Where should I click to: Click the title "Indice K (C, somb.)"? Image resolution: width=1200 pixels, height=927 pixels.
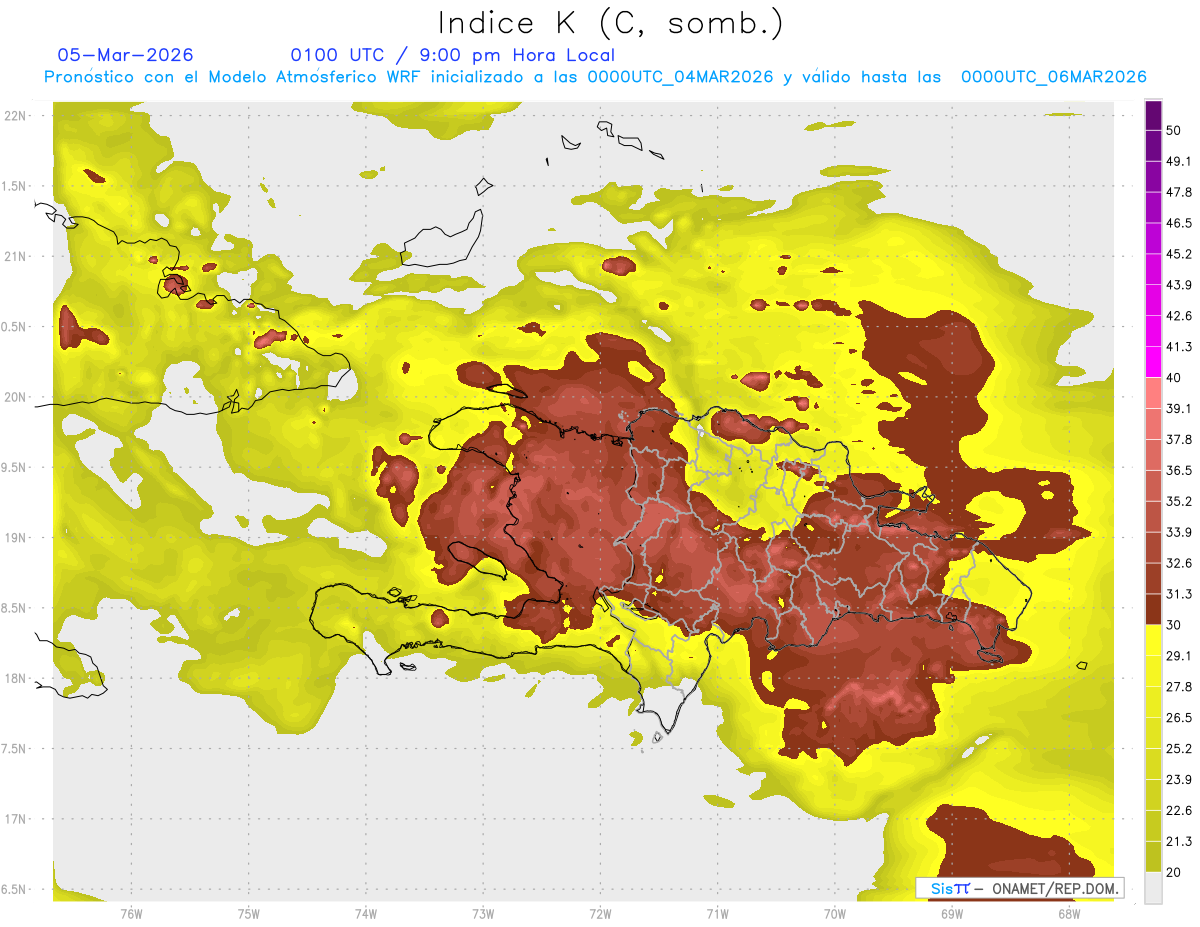tap(610, 23)
